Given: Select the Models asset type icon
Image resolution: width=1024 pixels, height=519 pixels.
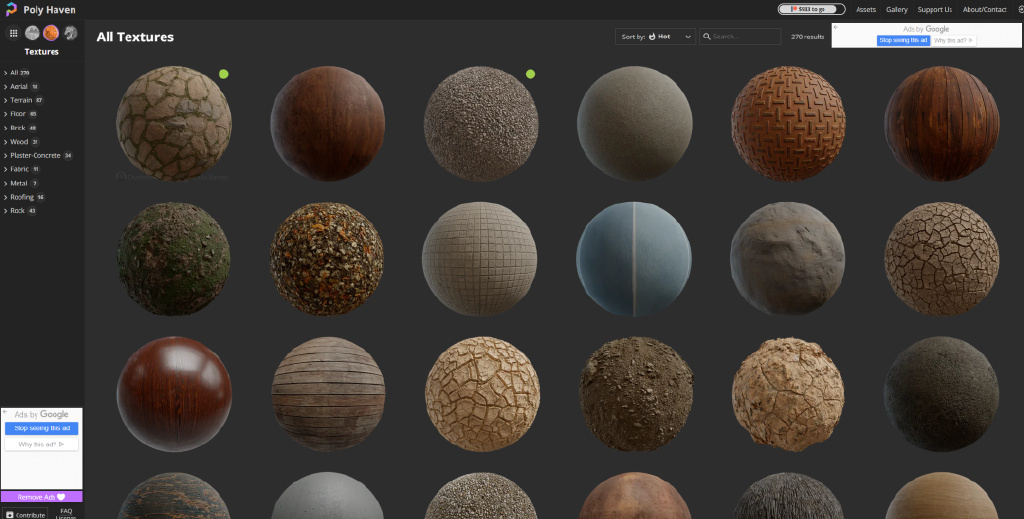Looking at the screenshot, I should pos(70,33).
